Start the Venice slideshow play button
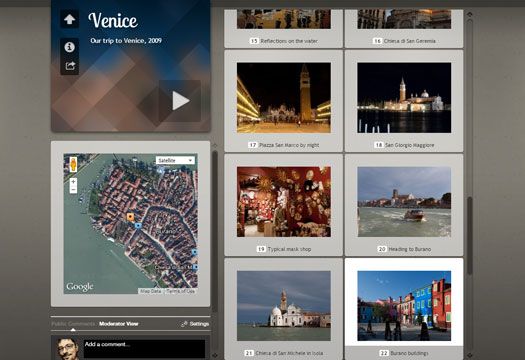525x360 pixels. (x=180, y=101)
